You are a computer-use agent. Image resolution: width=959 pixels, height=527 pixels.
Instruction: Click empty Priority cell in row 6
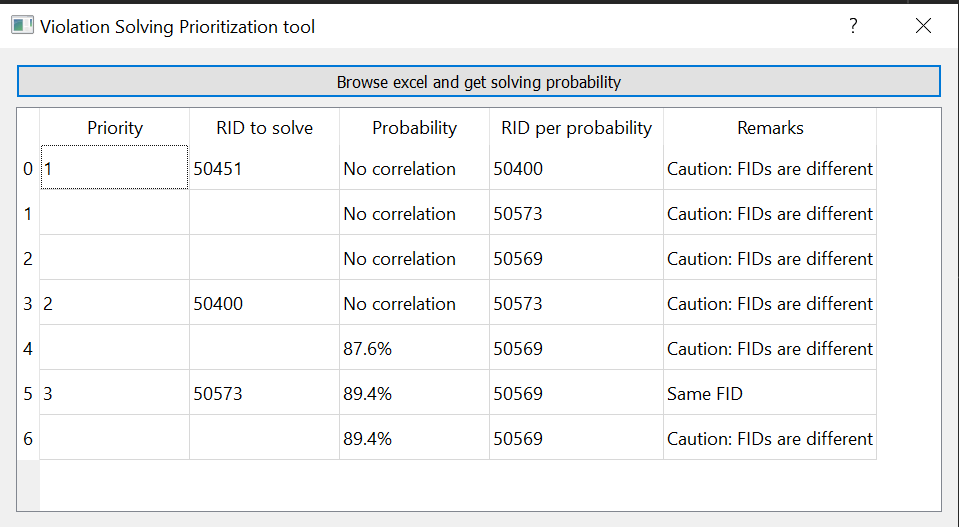tap(114, 438)
